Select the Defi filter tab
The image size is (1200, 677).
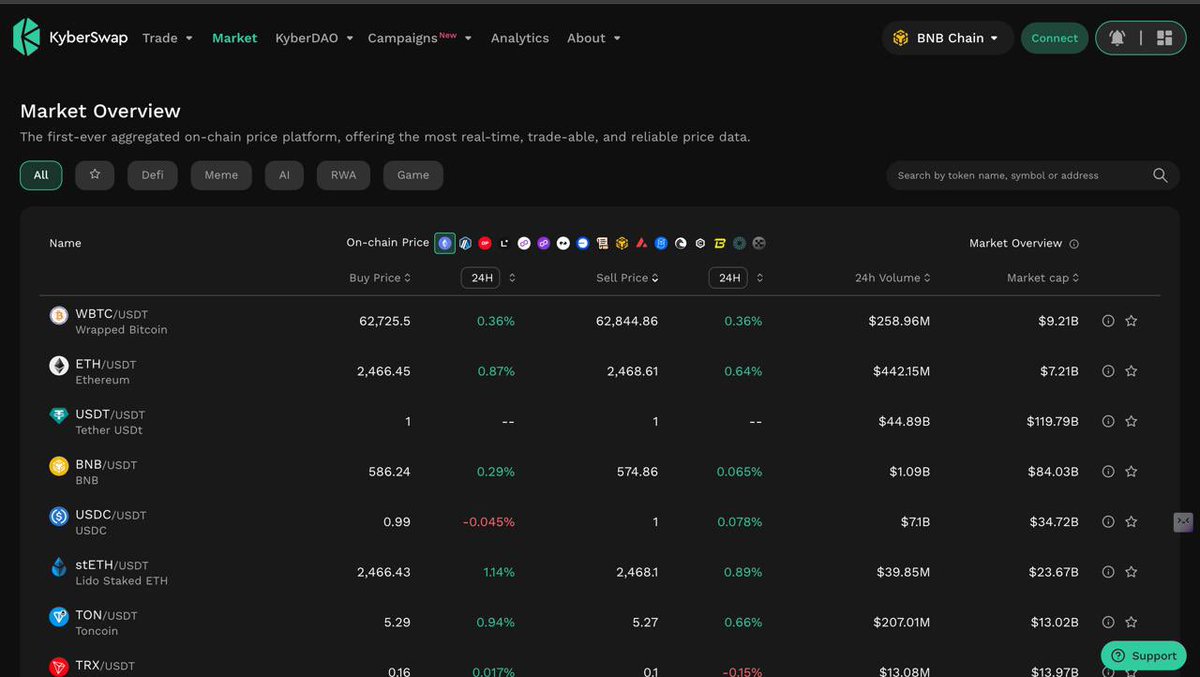pos(152,174)
